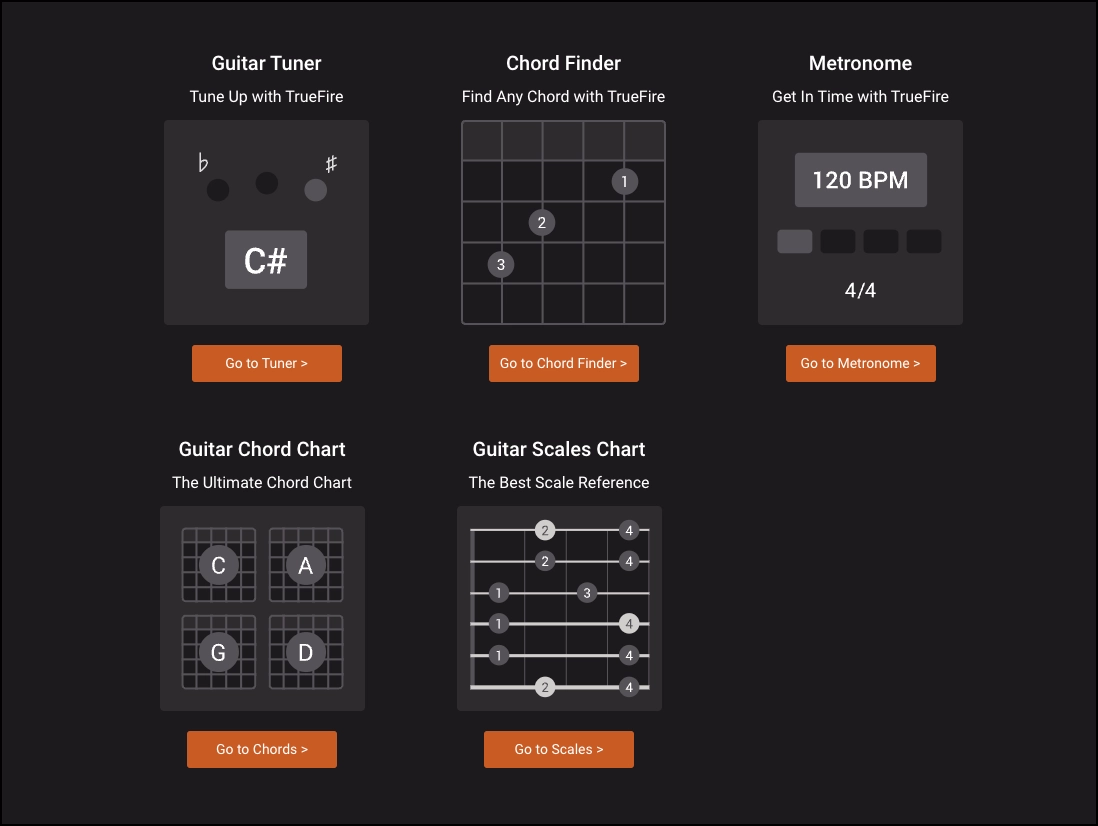Viewport: 1098px width, 826px height.
Task: Click the C chord diagram
Action: coord(218,565)
